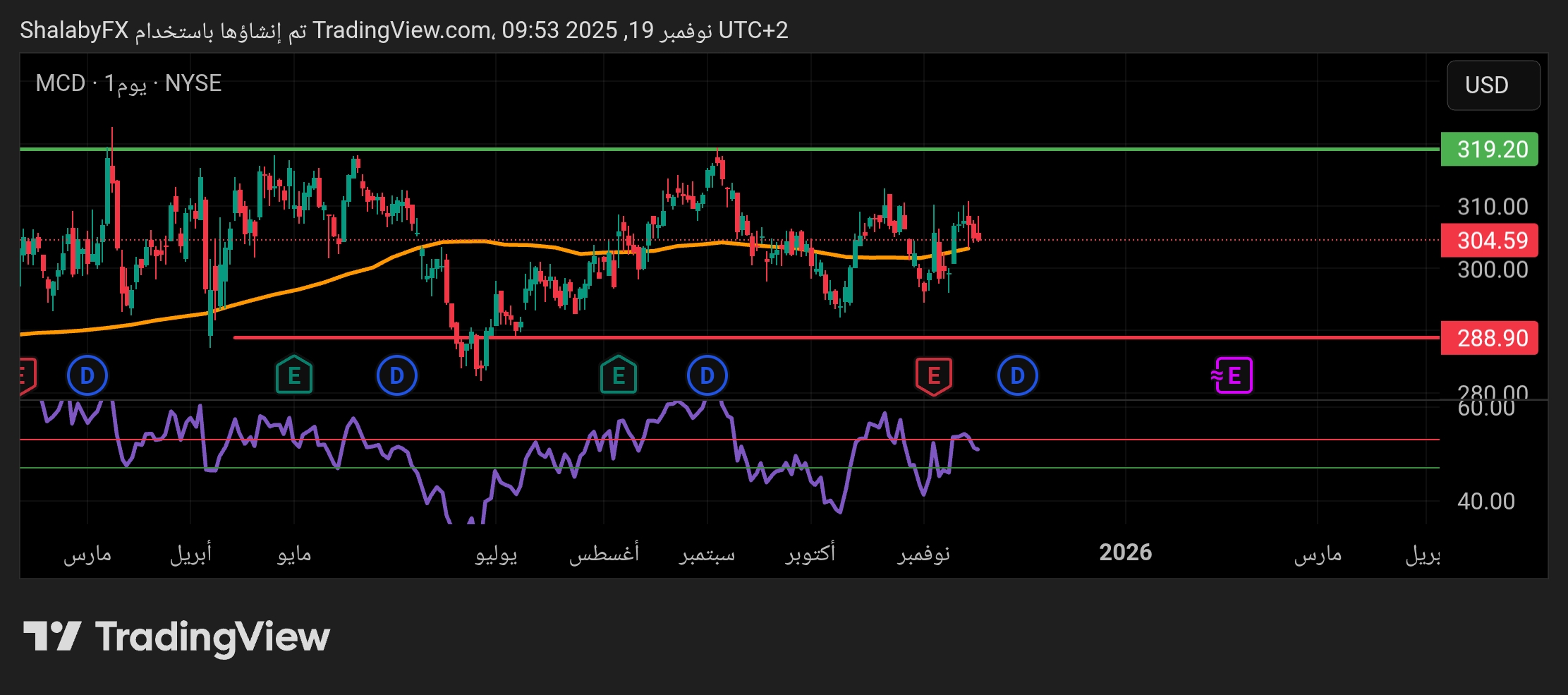Image resolution: width=1568 pixels, height=695 pixels.
Task: Select the red 288.90 support price label
Action: [x=1489, y=338]
